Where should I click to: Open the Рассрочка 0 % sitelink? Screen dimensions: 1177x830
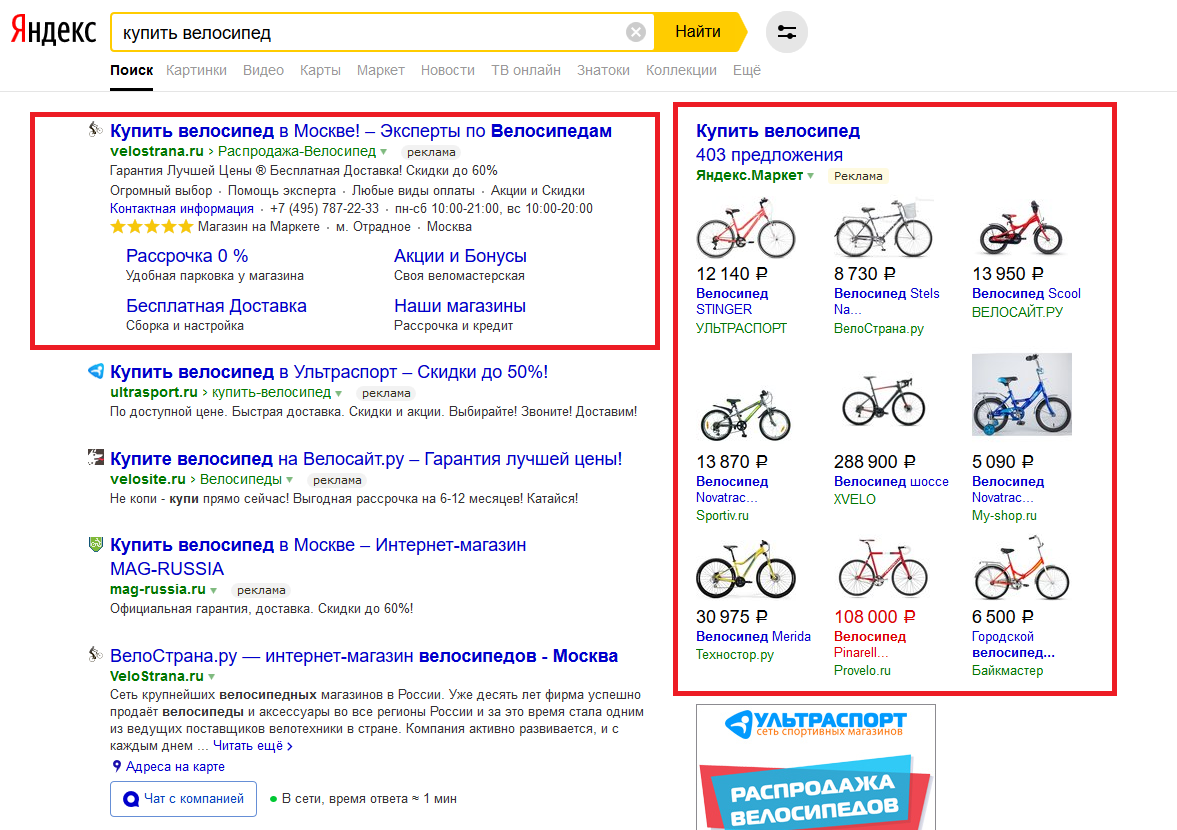pyautogui.click(x=187, y=256)
